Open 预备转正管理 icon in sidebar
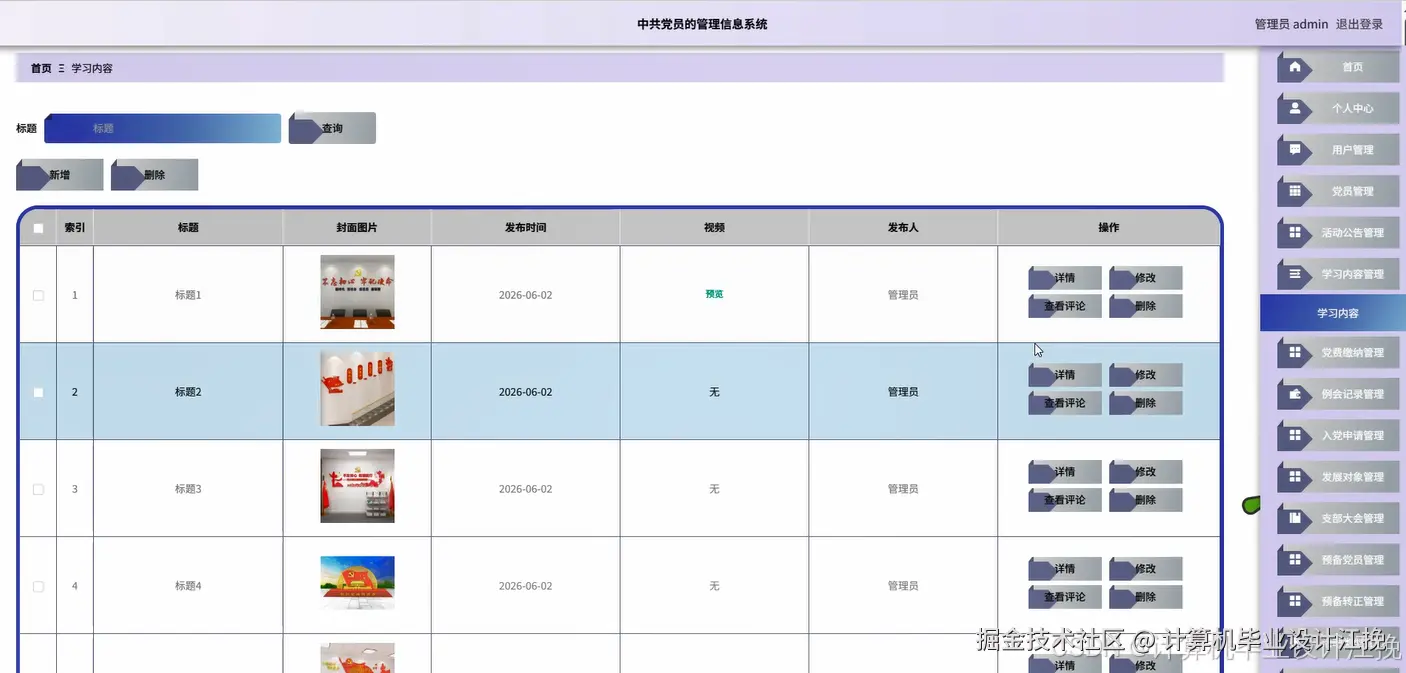Image resolution: width=1406 pixels, height=673 pixels. [1295, 602]
